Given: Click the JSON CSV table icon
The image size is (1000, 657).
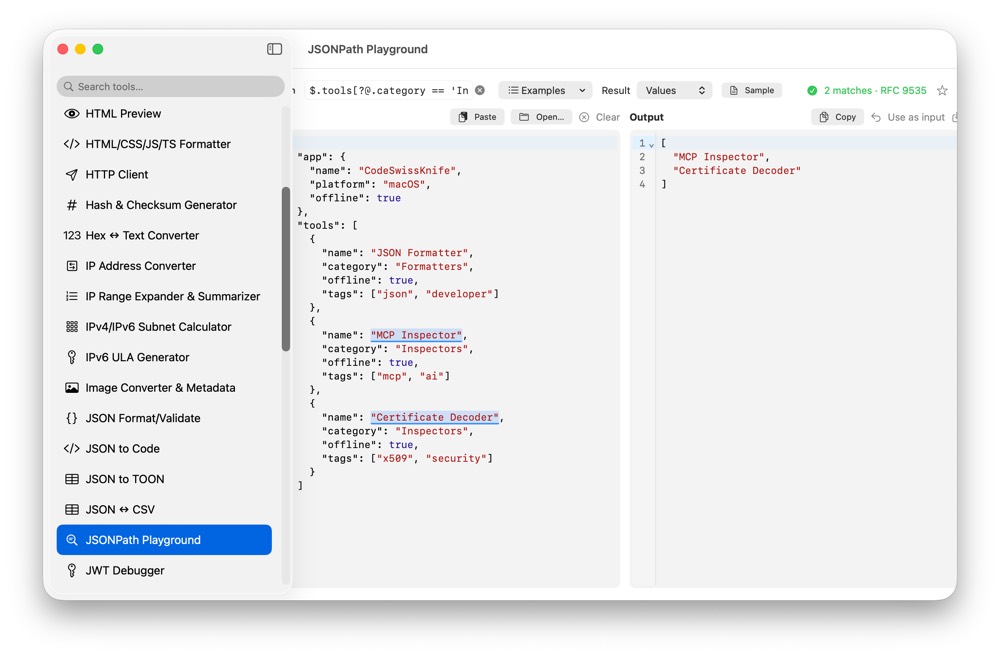Looking at the screenshot, I should pyautogui.click(x=71, y=510).
